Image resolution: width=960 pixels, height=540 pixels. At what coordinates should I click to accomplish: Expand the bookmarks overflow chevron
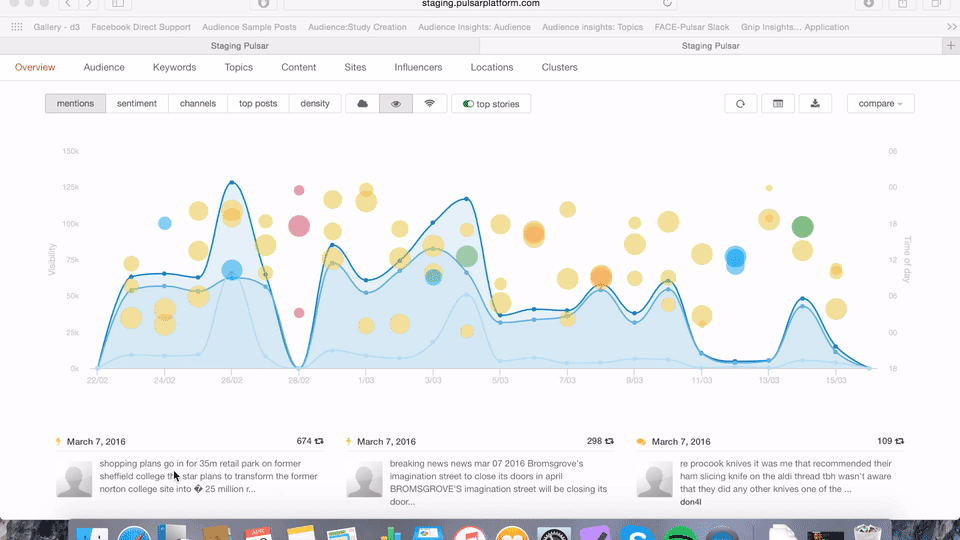[950, 27]
